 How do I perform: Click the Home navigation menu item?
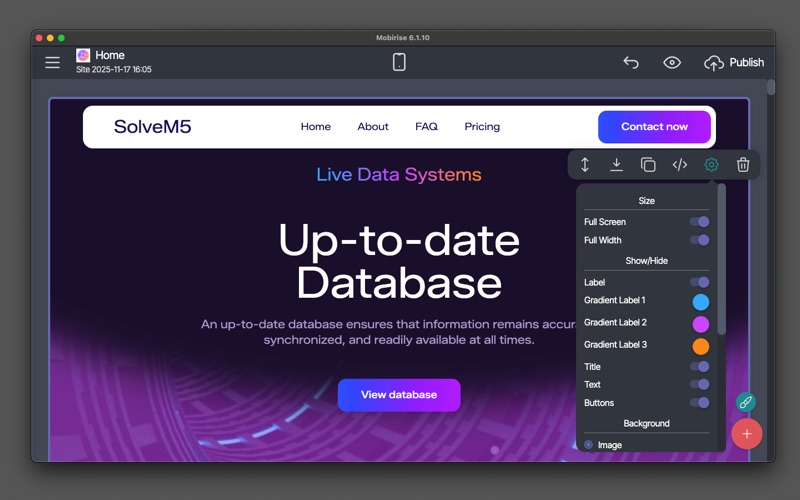(315, 127)
